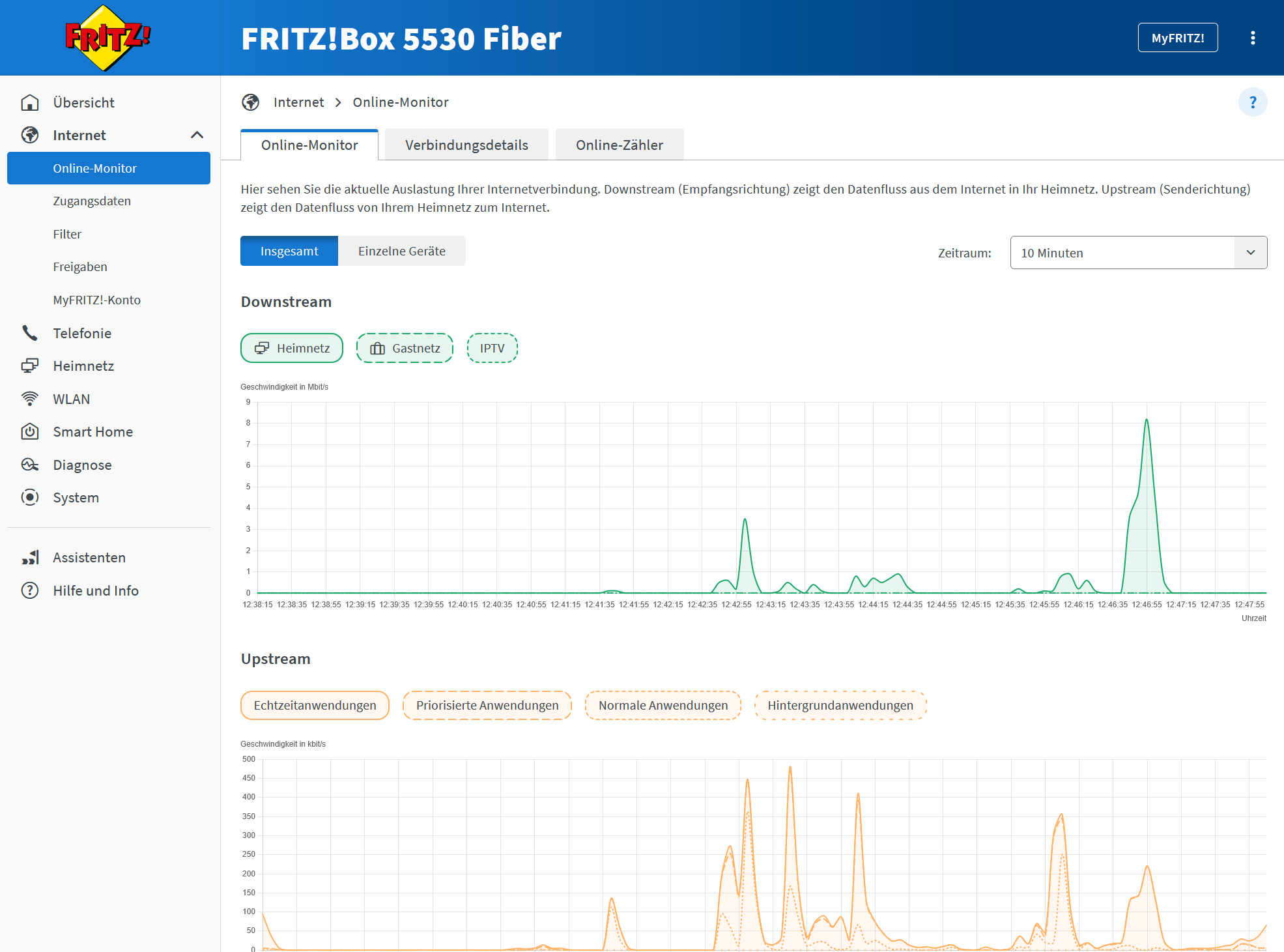1284x952 pixels.
Task: Collapse the Internet menu chevron
Action: (197, 135)
